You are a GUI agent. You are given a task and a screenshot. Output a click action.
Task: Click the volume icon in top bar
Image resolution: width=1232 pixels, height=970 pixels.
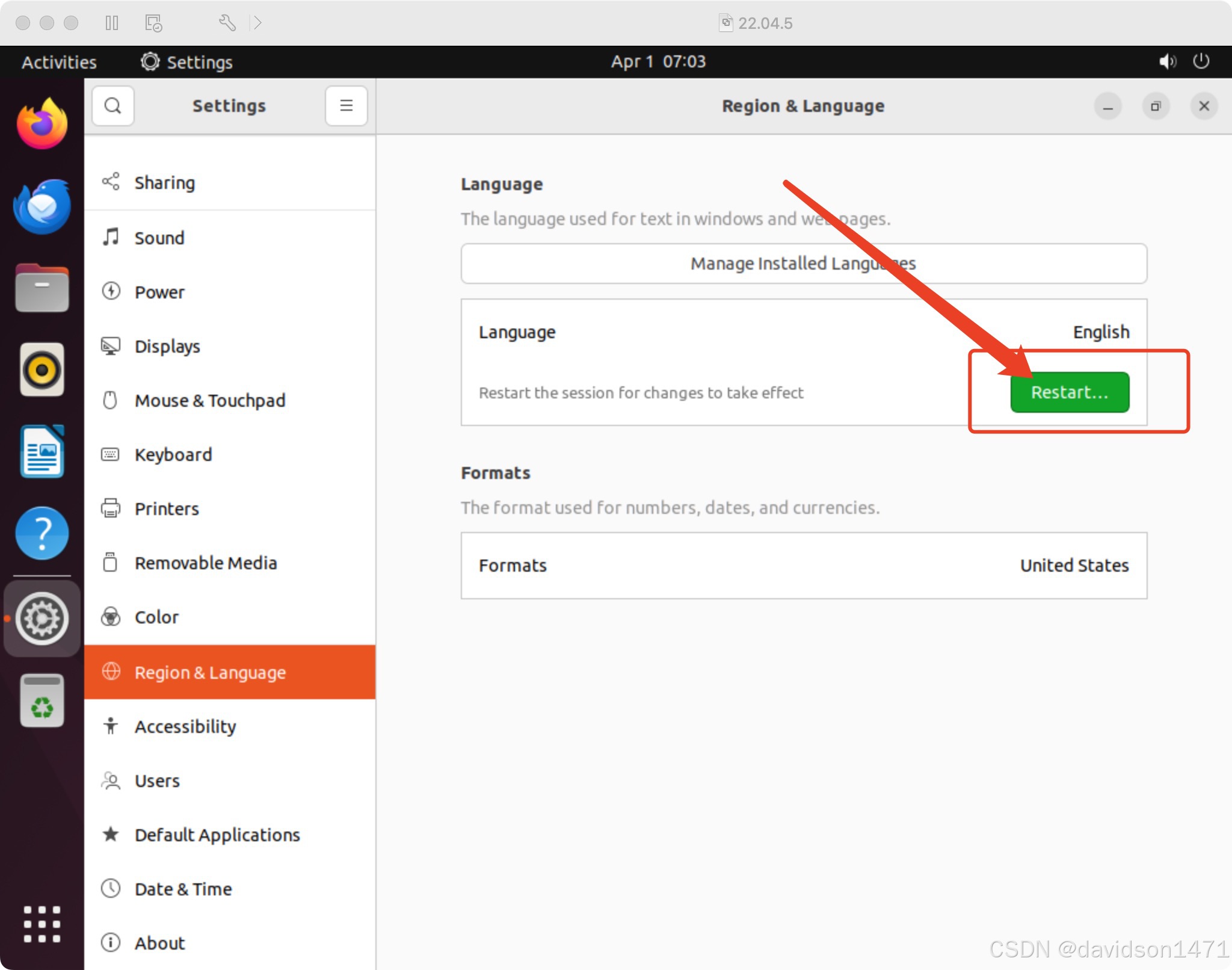1167,61
